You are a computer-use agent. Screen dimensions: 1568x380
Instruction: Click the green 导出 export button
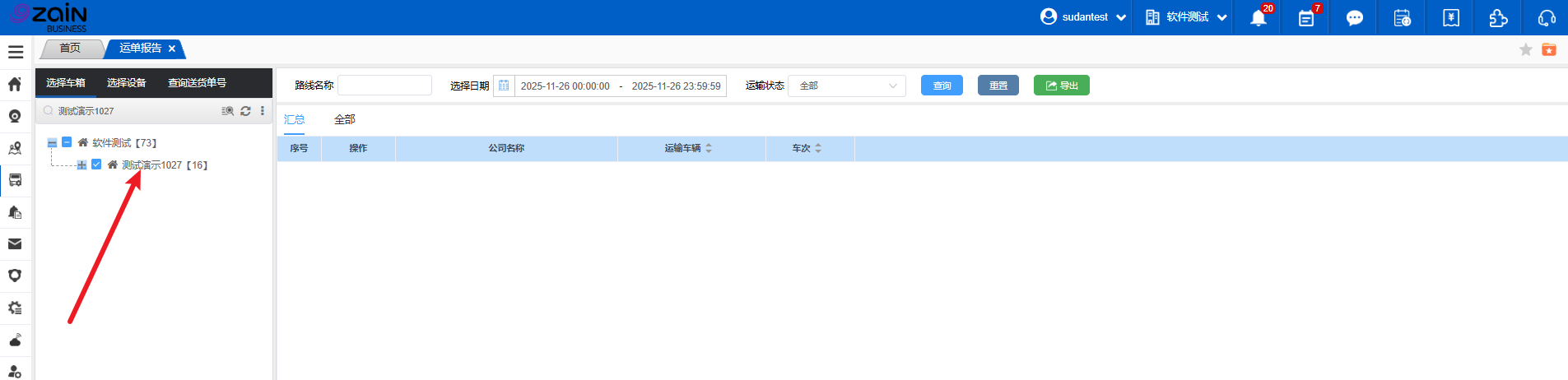point(1061,86)
